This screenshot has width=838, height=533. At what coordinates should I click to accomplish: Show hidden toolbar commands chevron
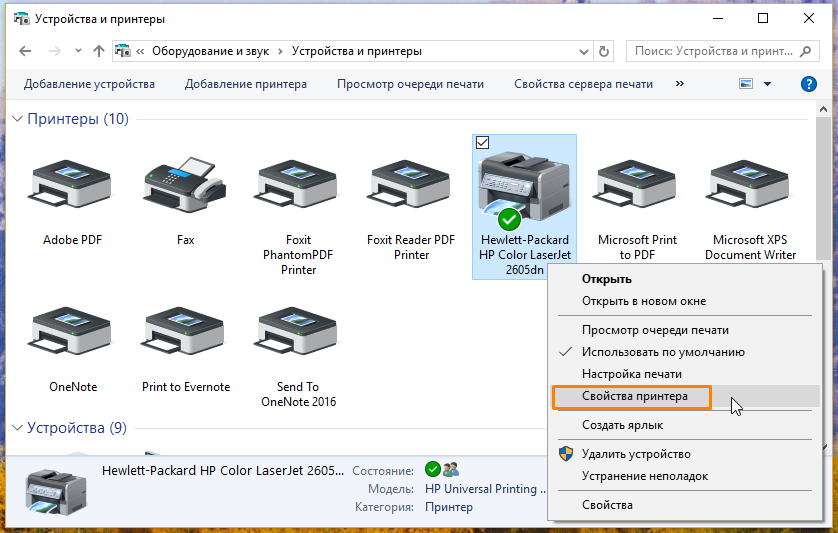(x=680, y=84)
